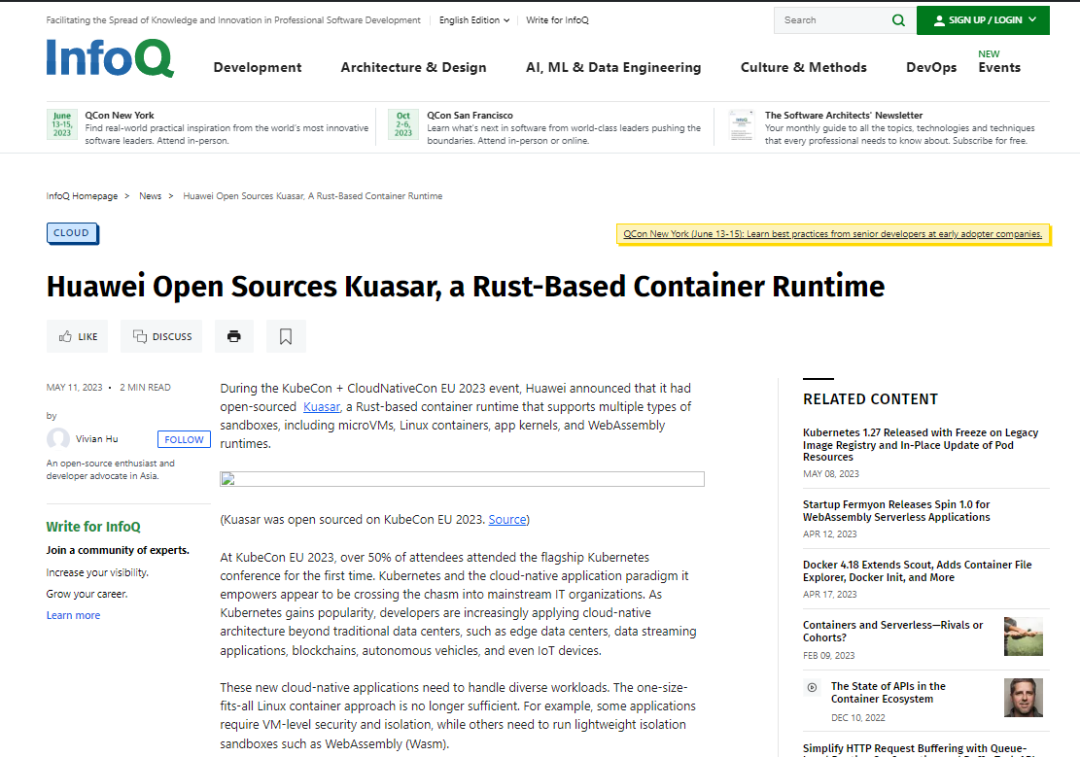1080x757 pixels.
Task: Open the Development menu
Action: tap(258, 68)
